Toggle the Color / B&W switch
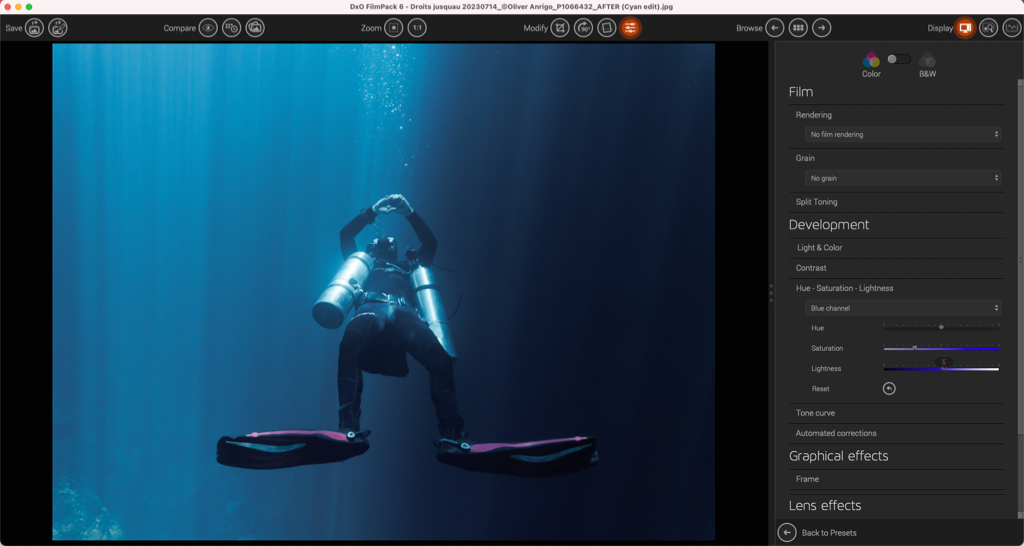1024x546 pixels. tap(898, 59)
